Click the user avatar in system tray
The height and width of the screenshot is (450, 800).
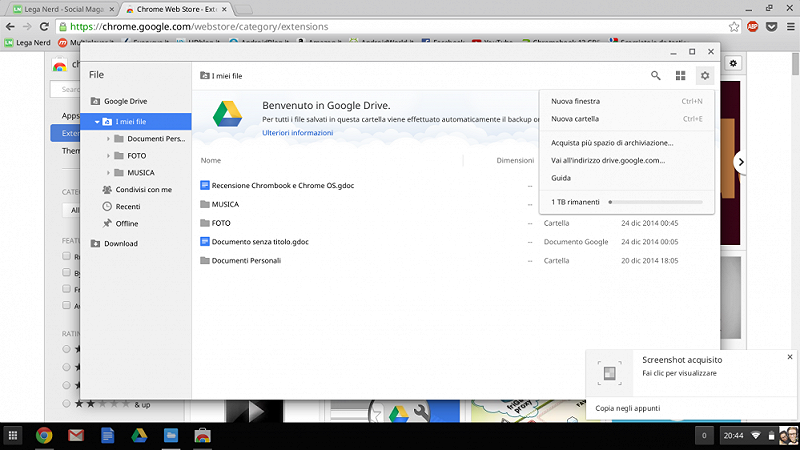click(788, 436)
